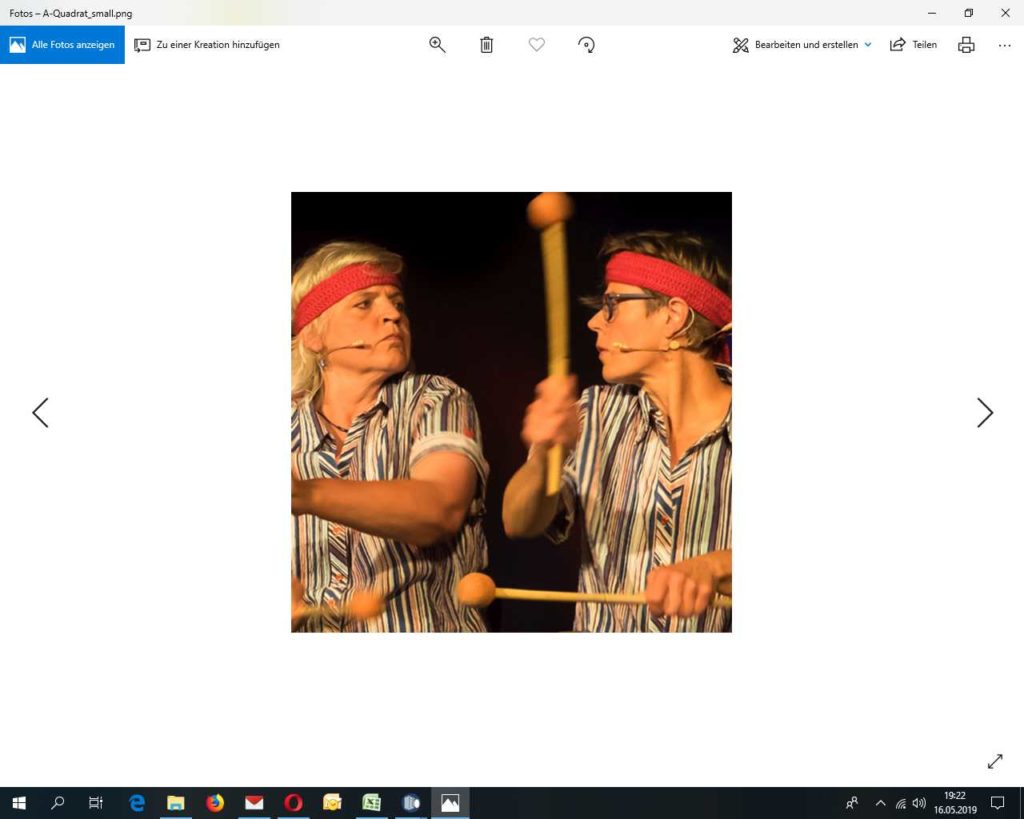Open Excel from the taskbar

coord(372,803)
